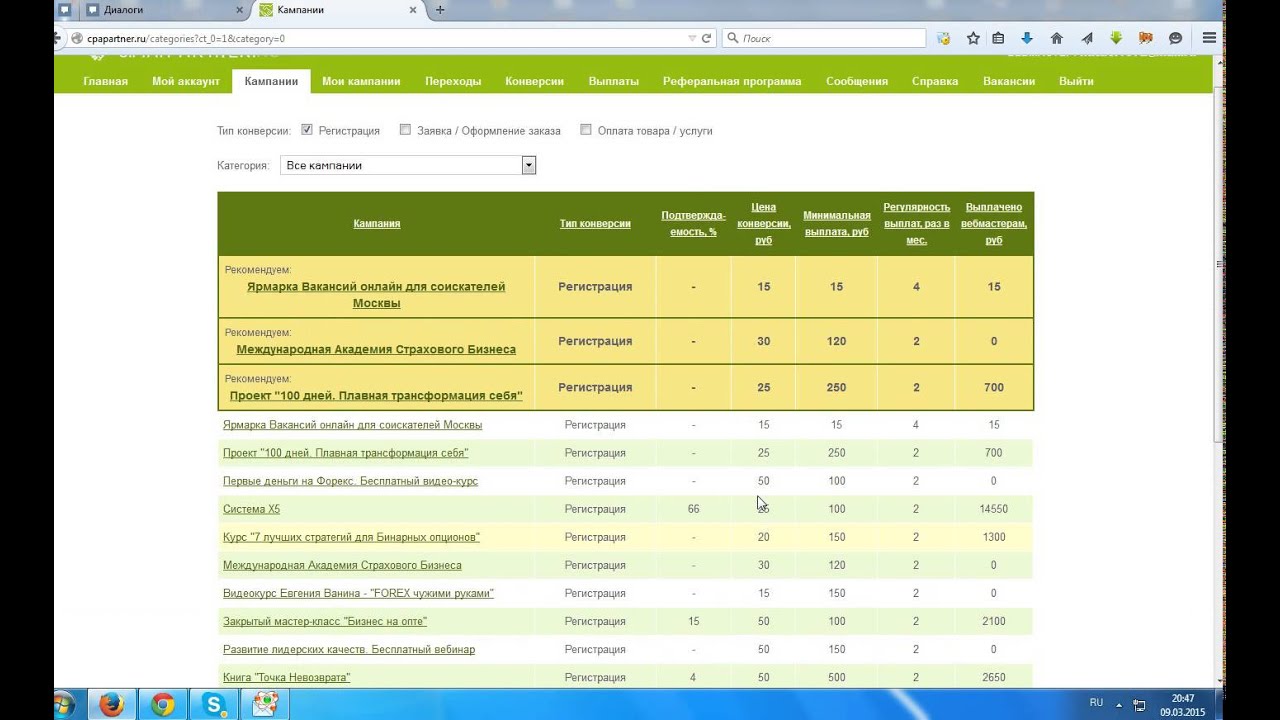Click the paper plane send icon
This screenshot has height=720, width=1280.
click(1087, 38)
